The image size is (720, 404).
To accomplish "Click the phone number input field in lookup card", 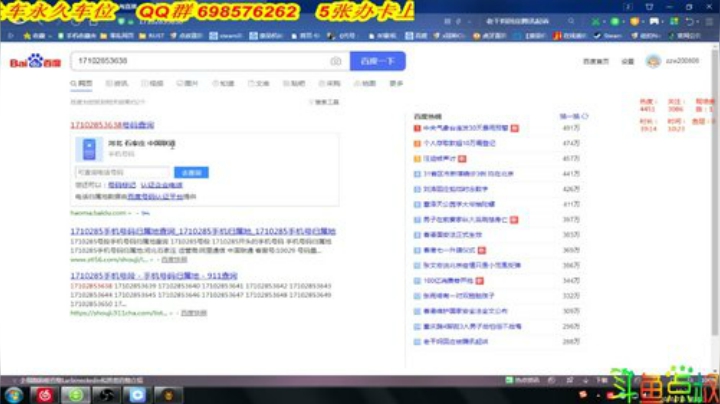I will (123, 173).
